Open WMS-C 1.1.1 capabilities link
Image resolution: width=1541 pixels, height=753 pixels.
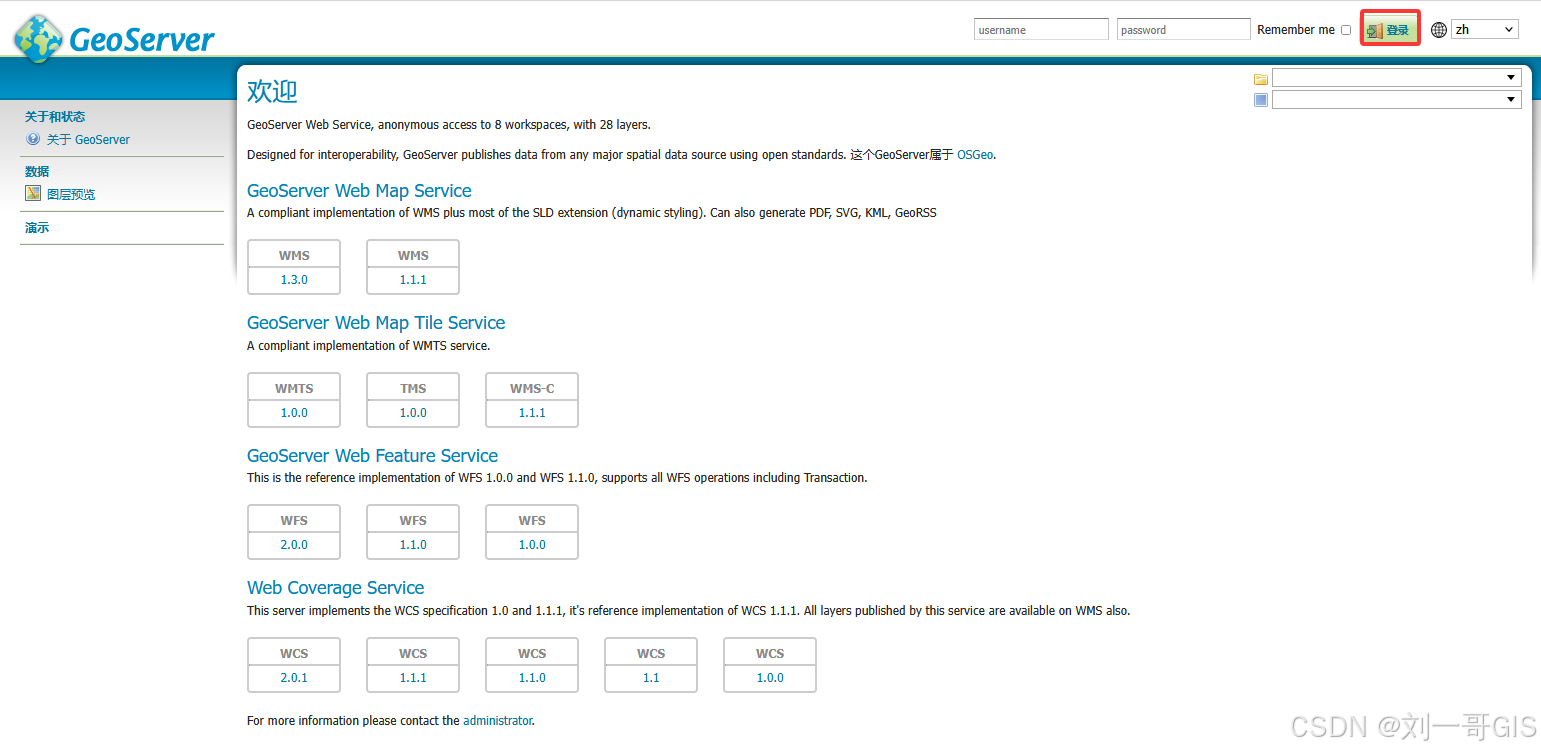pos(532,413)
